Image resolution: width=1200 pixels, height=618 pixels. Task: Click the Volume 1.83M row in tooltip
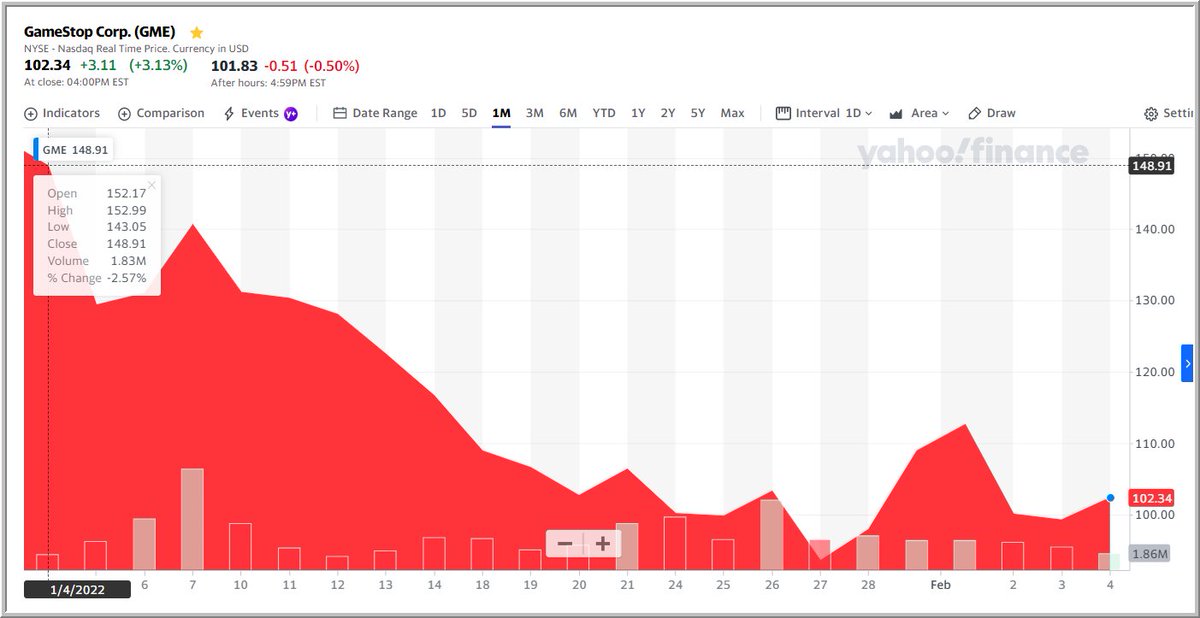tap(97, 261)
